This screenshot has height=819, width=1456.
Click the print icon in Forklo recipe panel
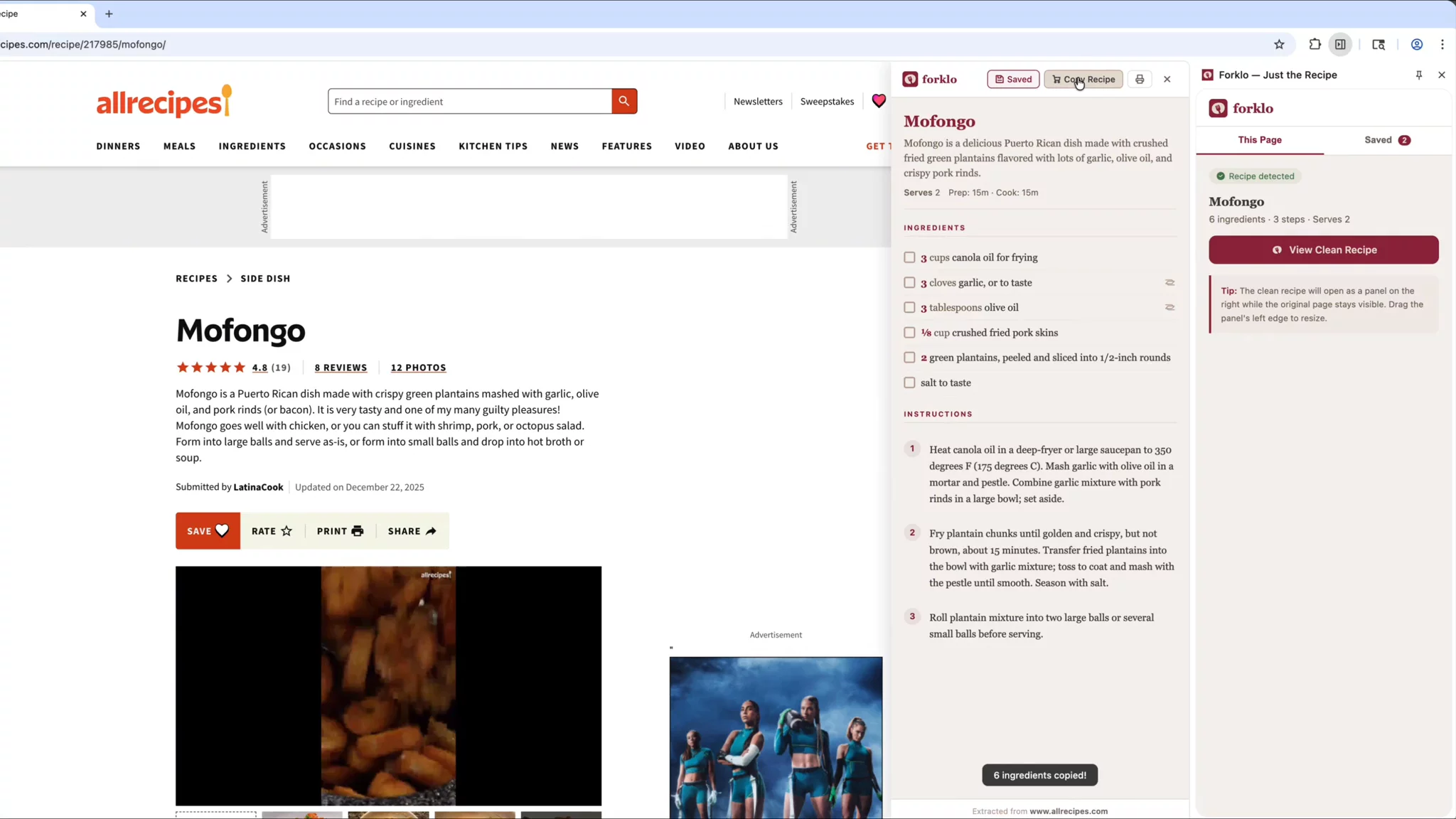(1140, 79)
